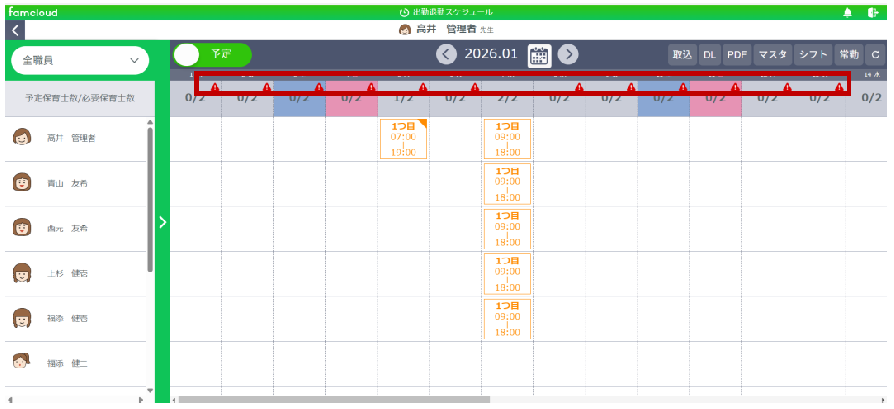The height and width of the screenshot is (409, 894).
Task: Open the シフト menu
Action: click(x=813, y=55)
